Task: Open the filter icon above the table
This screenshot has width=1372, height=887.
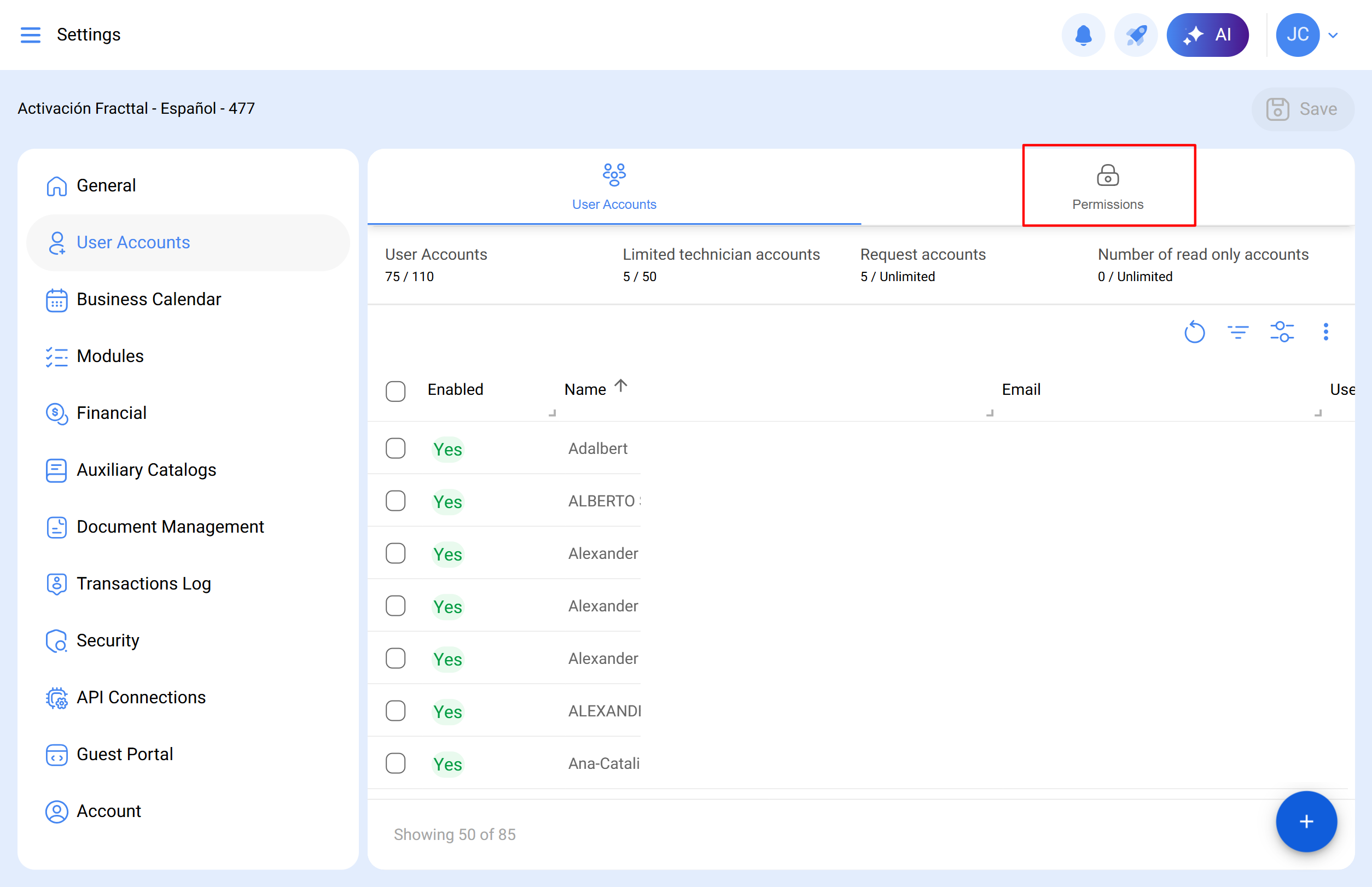Action: coord(1239,332)
